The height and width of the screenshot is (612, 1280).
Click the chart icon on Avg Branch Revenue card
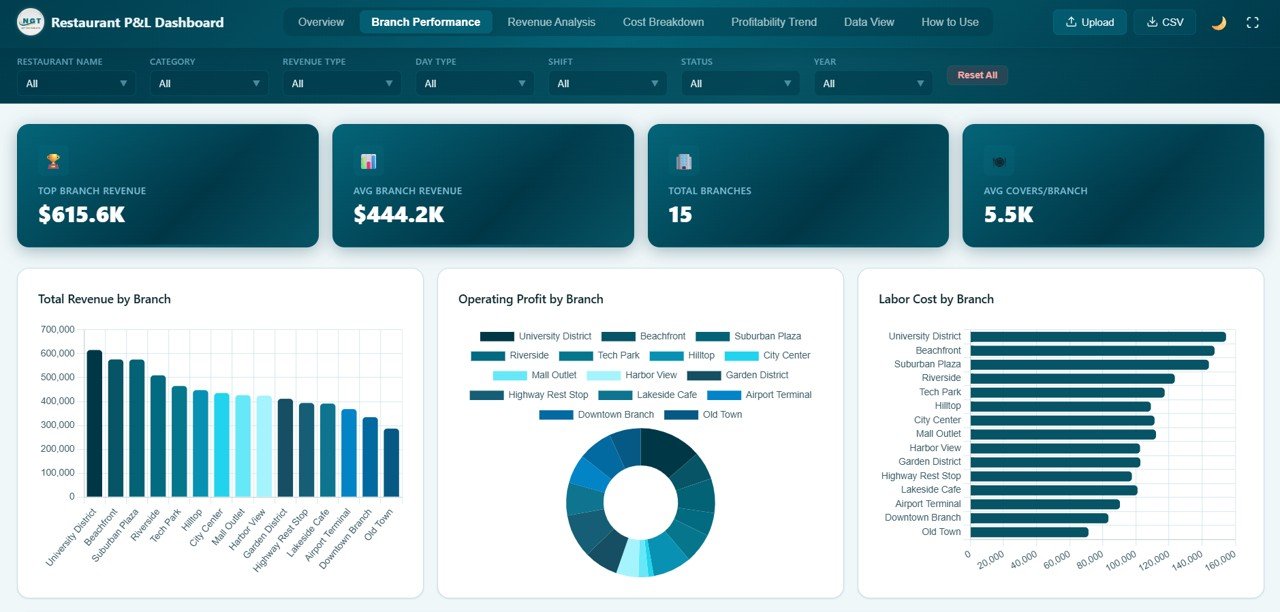tap(368, 160)
